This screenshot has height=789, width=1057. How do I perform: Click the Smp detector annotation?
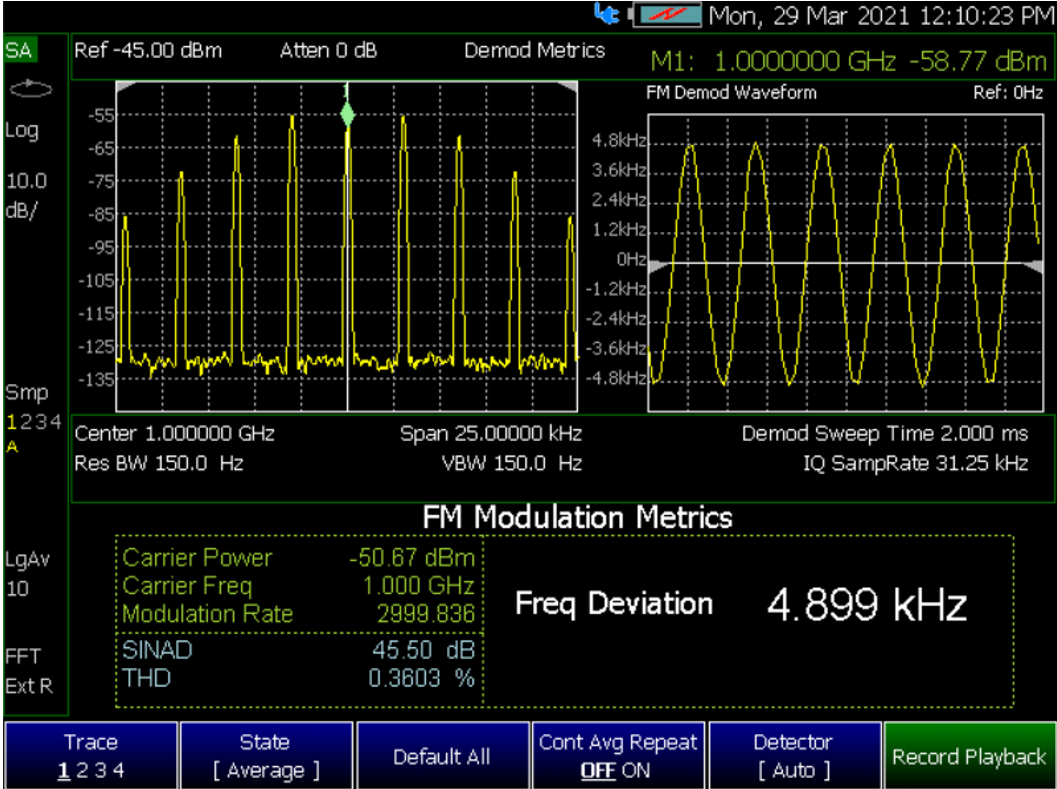(x=27, y=392)
